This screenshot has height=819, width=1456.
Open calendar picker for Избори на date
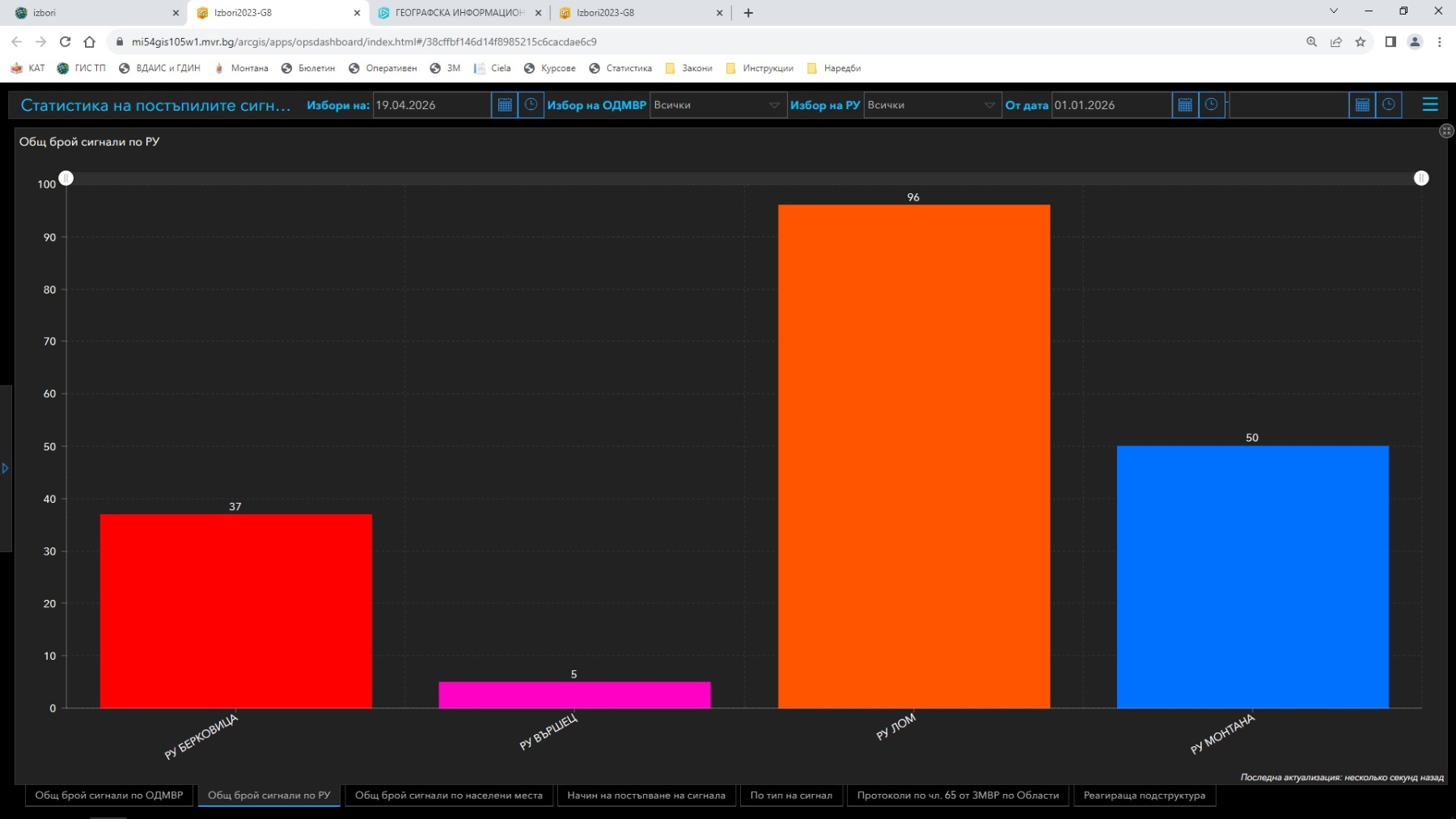tap(505, 105)
